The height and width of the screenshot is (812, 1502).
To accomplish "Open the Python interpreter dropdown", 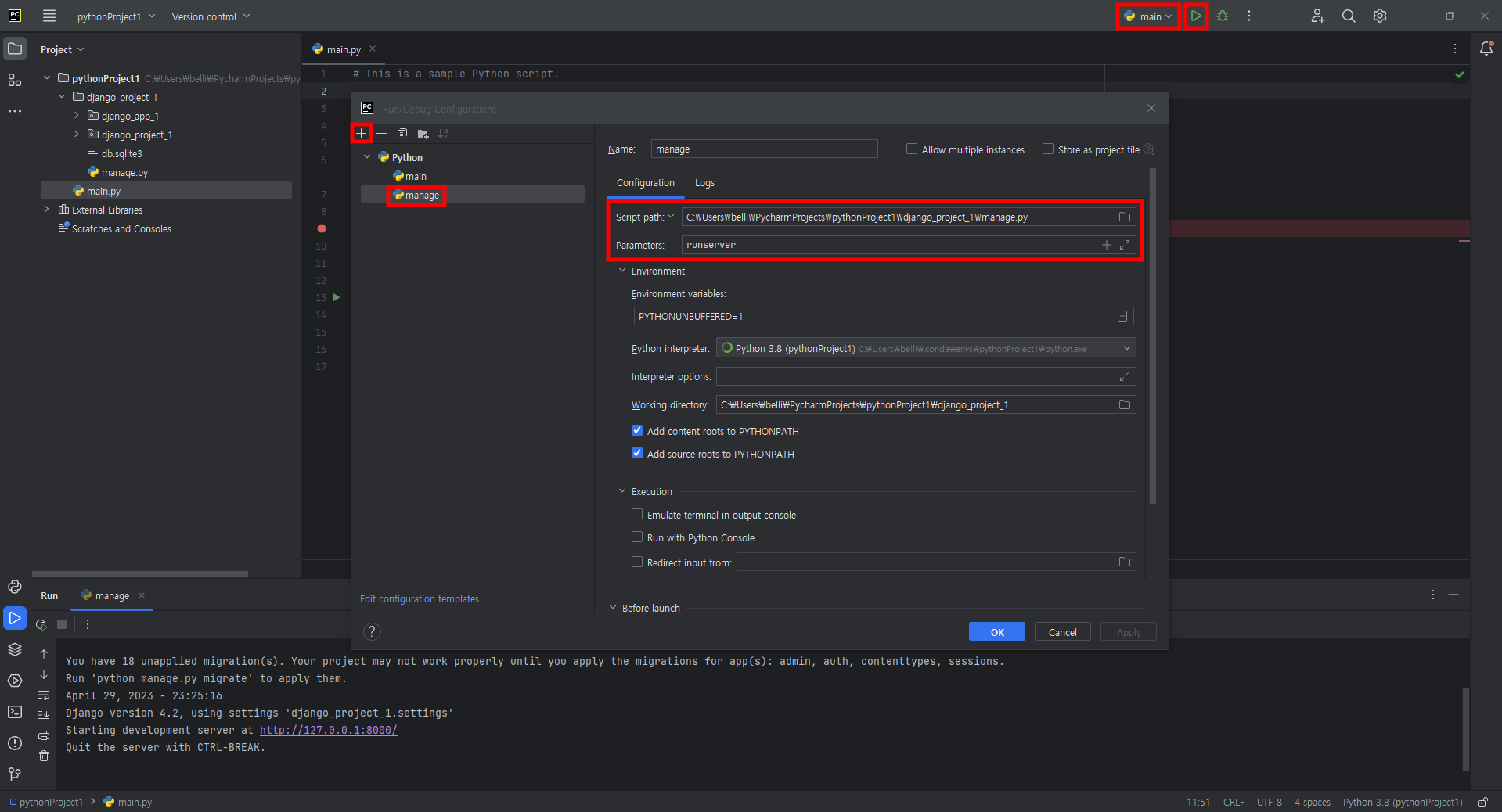I will (926, 348).
